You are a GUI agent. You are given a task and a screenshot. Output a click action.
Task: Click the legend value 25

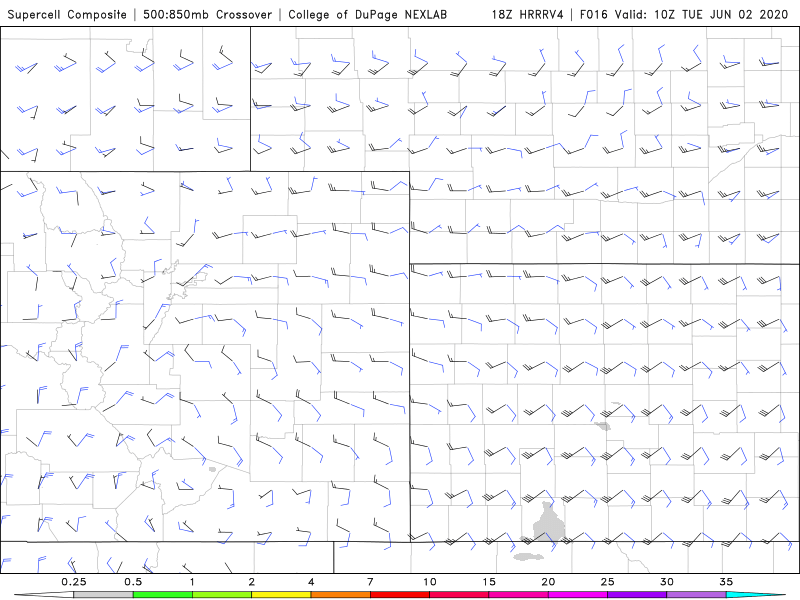click(x=608, y=582)
